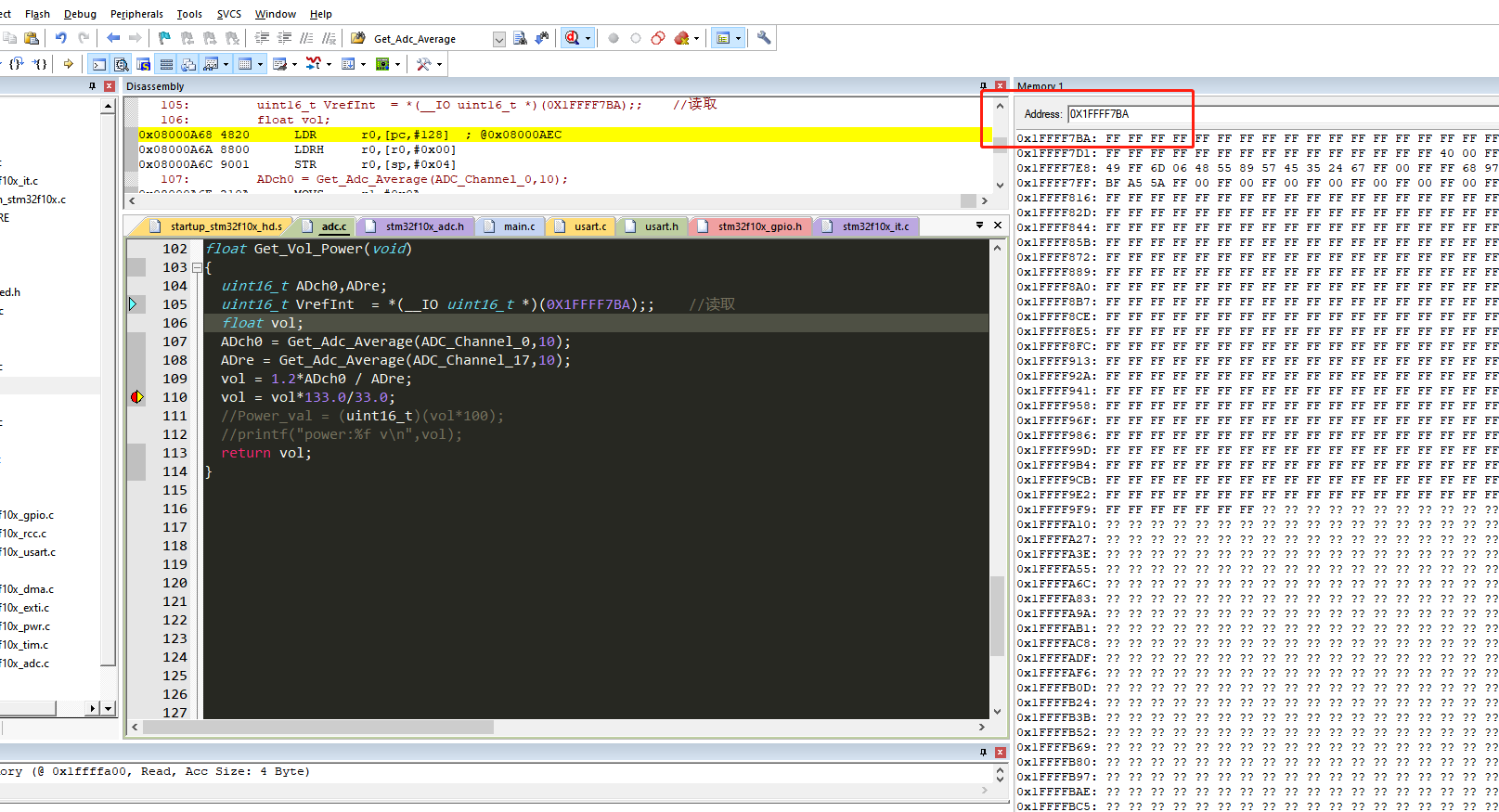Open debug session icon dropdown arrow

pyautogui.click(x=588, y=39)
